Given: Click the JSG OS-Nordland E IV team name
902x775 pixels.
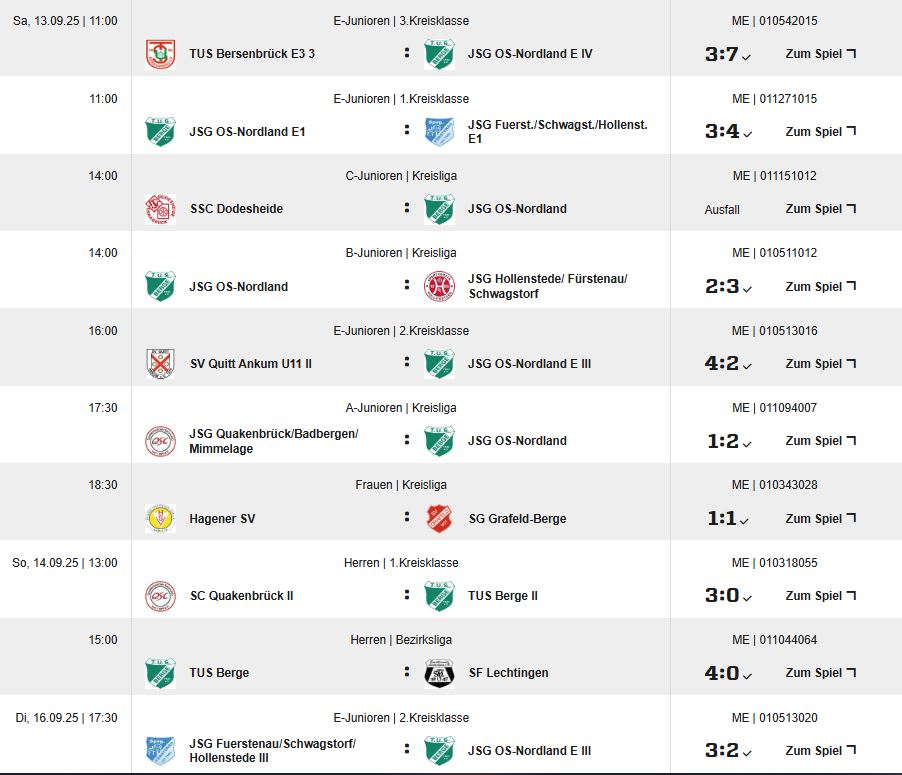Looking at the screenshot, I should tap(530, 54).
